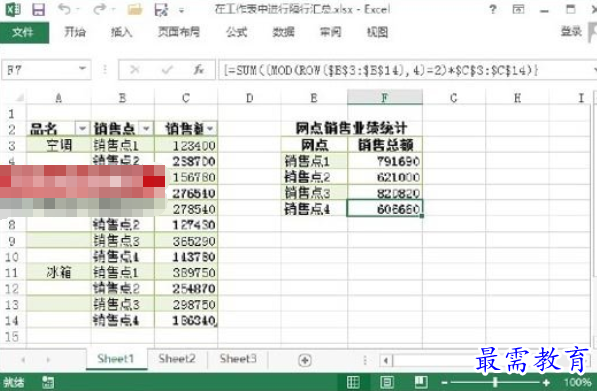Click the 就绪 status bar text
The height and width of the screenshot is (391, 597).
click(14, 382)
